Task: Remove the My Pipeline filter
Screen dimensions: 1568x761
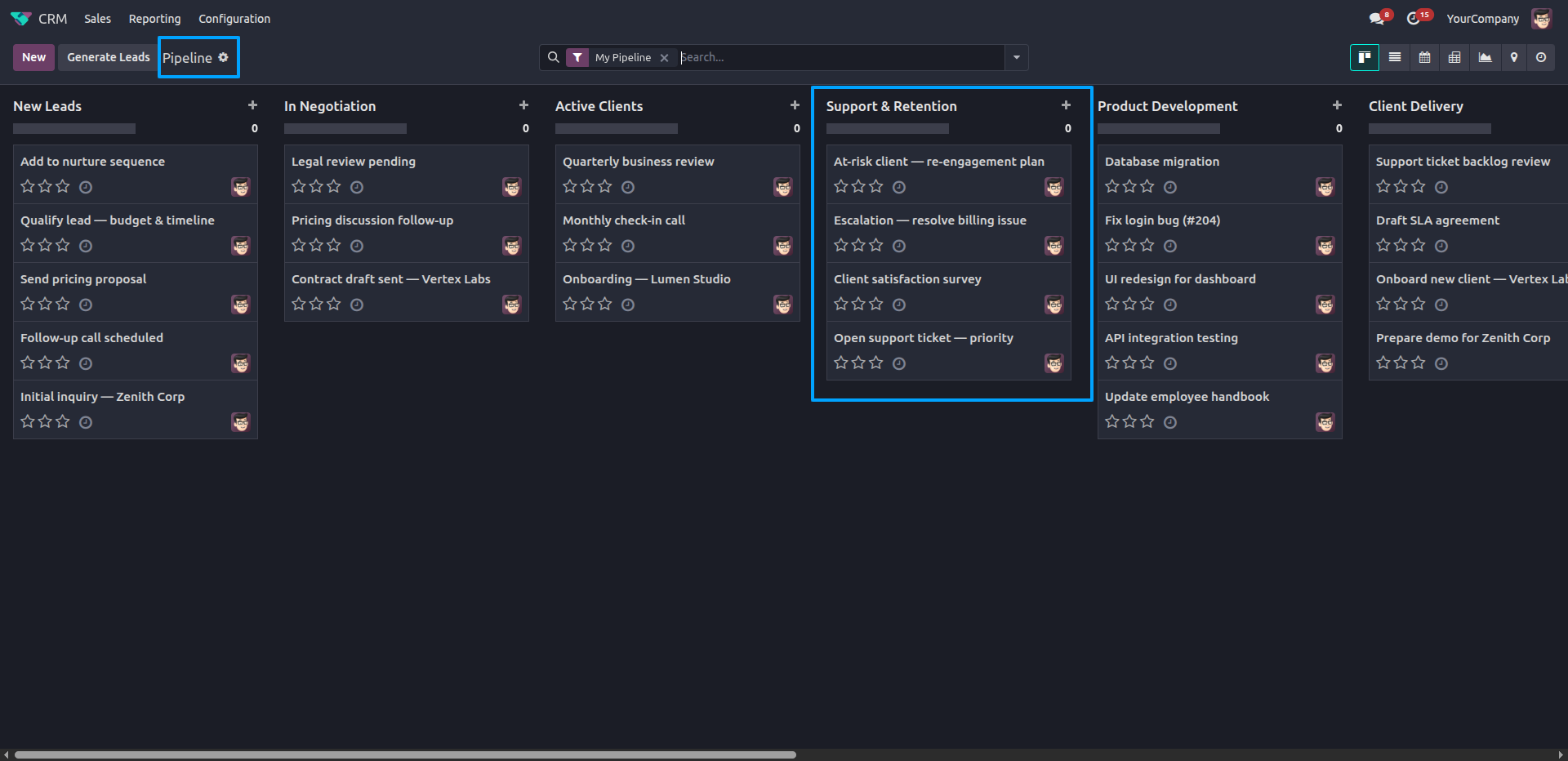Action: coord(664,58)
